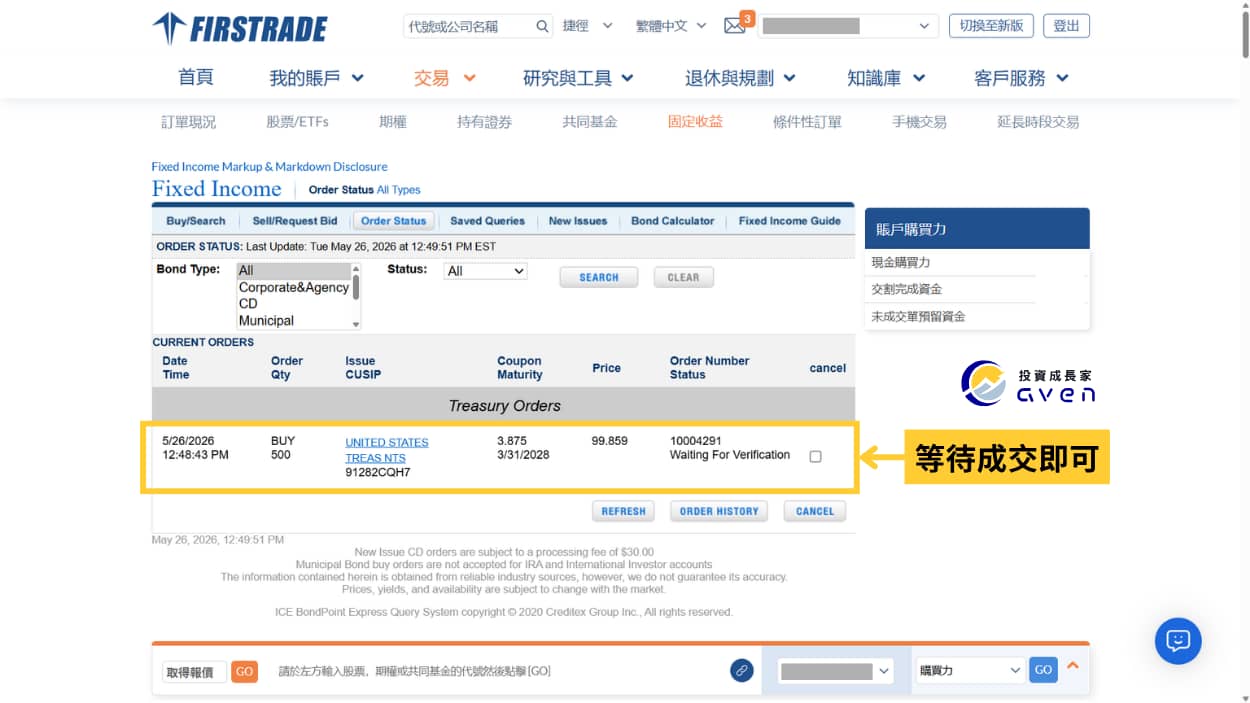Open the 共同基金 submenu
This screenshot has width=1250, height=703.
tap(590, 122)
